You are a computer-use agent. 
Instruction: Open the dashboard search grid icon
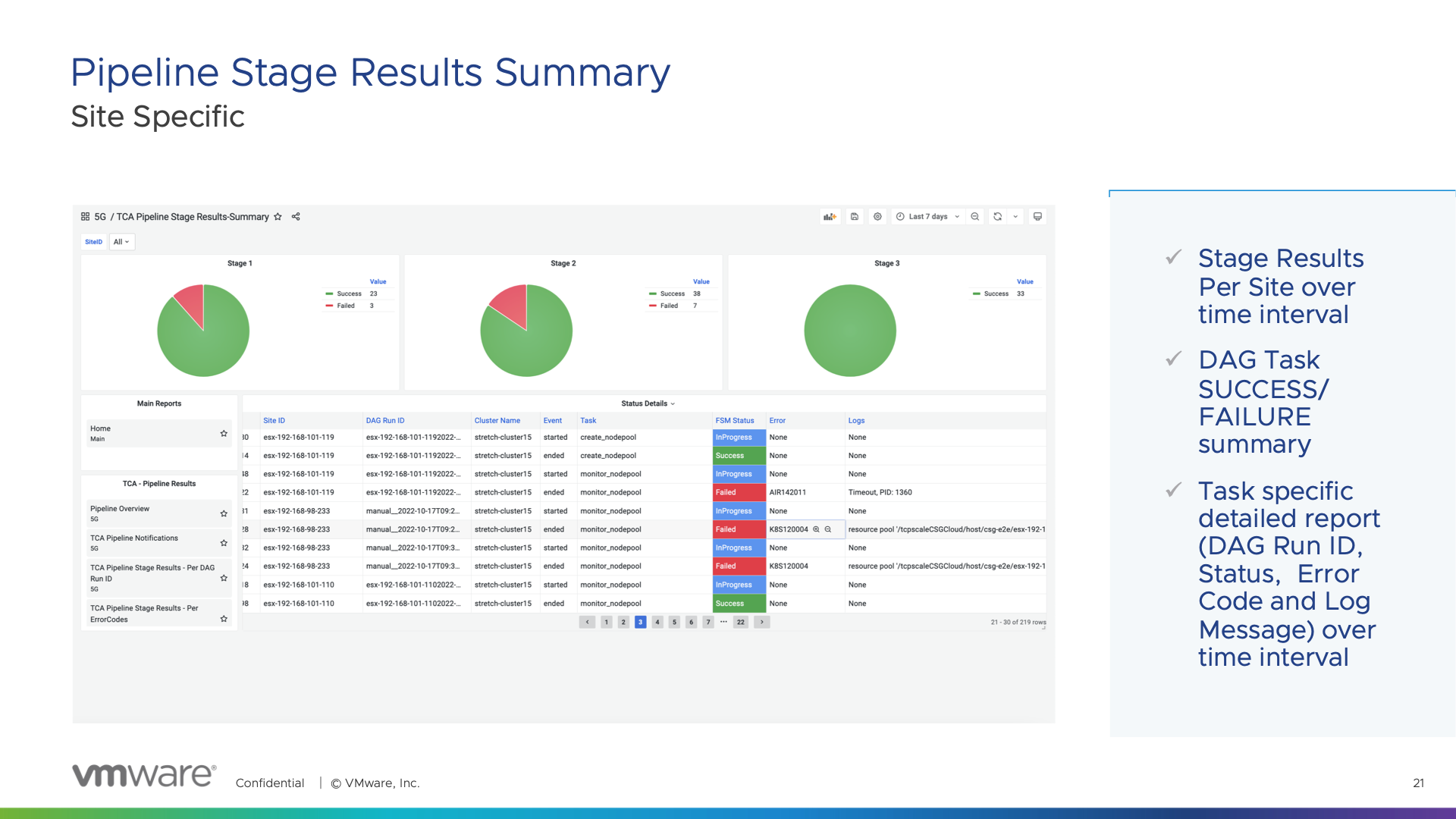pyautogui.click(x=85, y=217)
